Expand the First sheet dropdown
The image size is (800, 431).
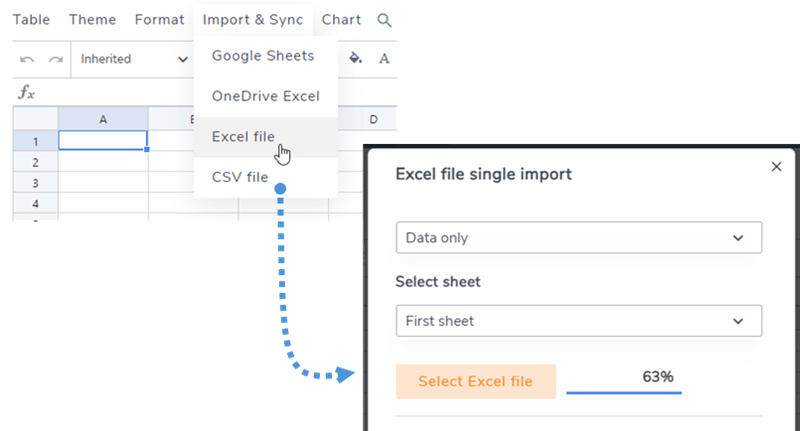click(578, 321)
